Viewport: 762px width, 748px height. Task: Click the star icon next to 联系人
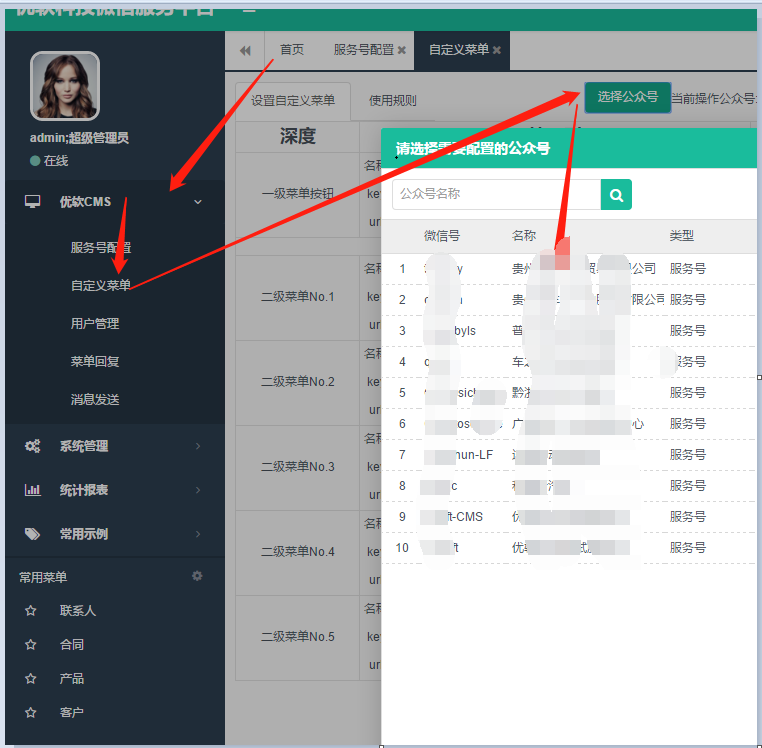click(x=31, y=610)
